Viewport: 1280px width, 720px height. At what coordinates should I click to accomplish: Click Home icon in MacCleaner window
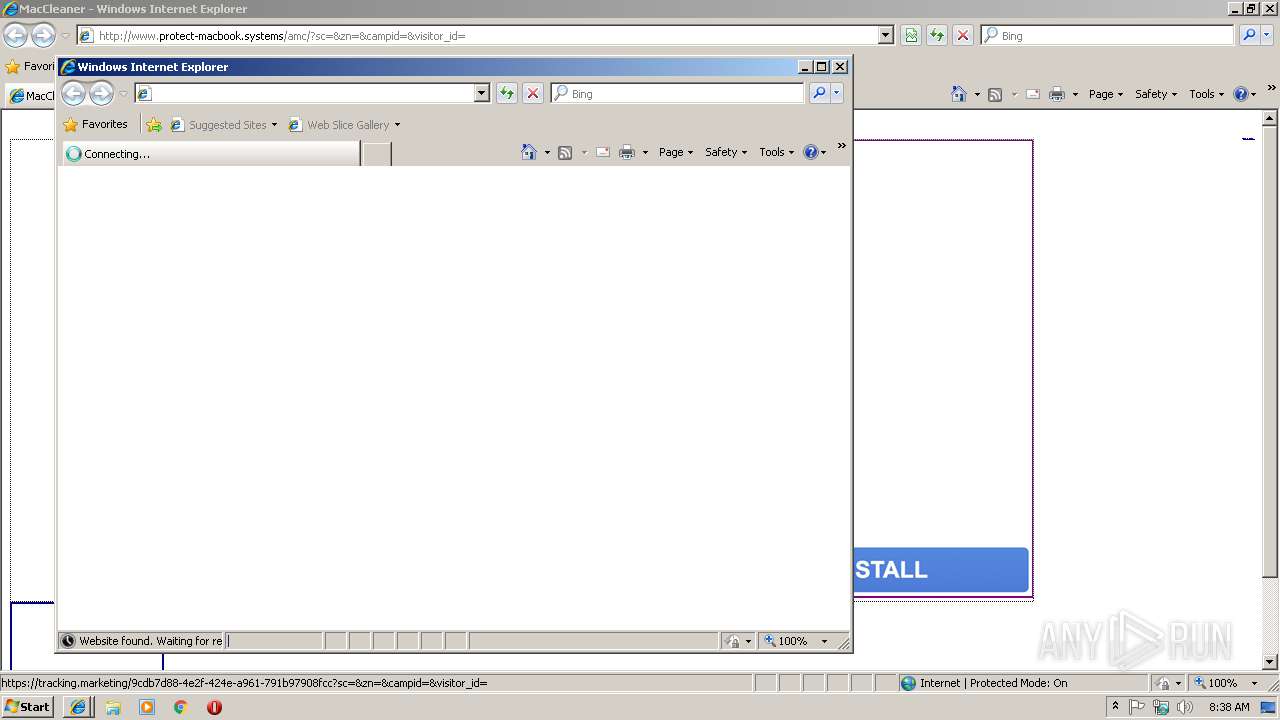pyautogui.click(x=959, y=94)
